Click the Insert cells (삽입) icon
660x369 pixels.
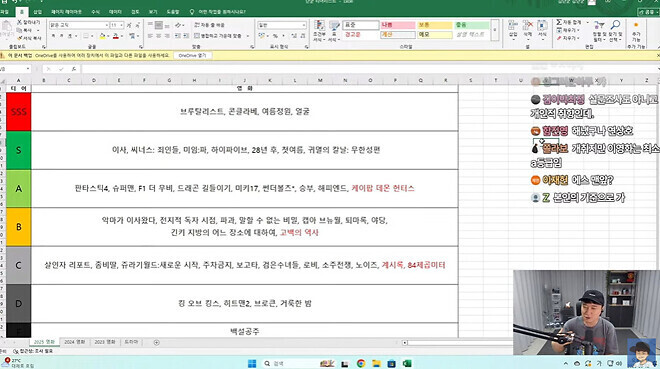513,25
